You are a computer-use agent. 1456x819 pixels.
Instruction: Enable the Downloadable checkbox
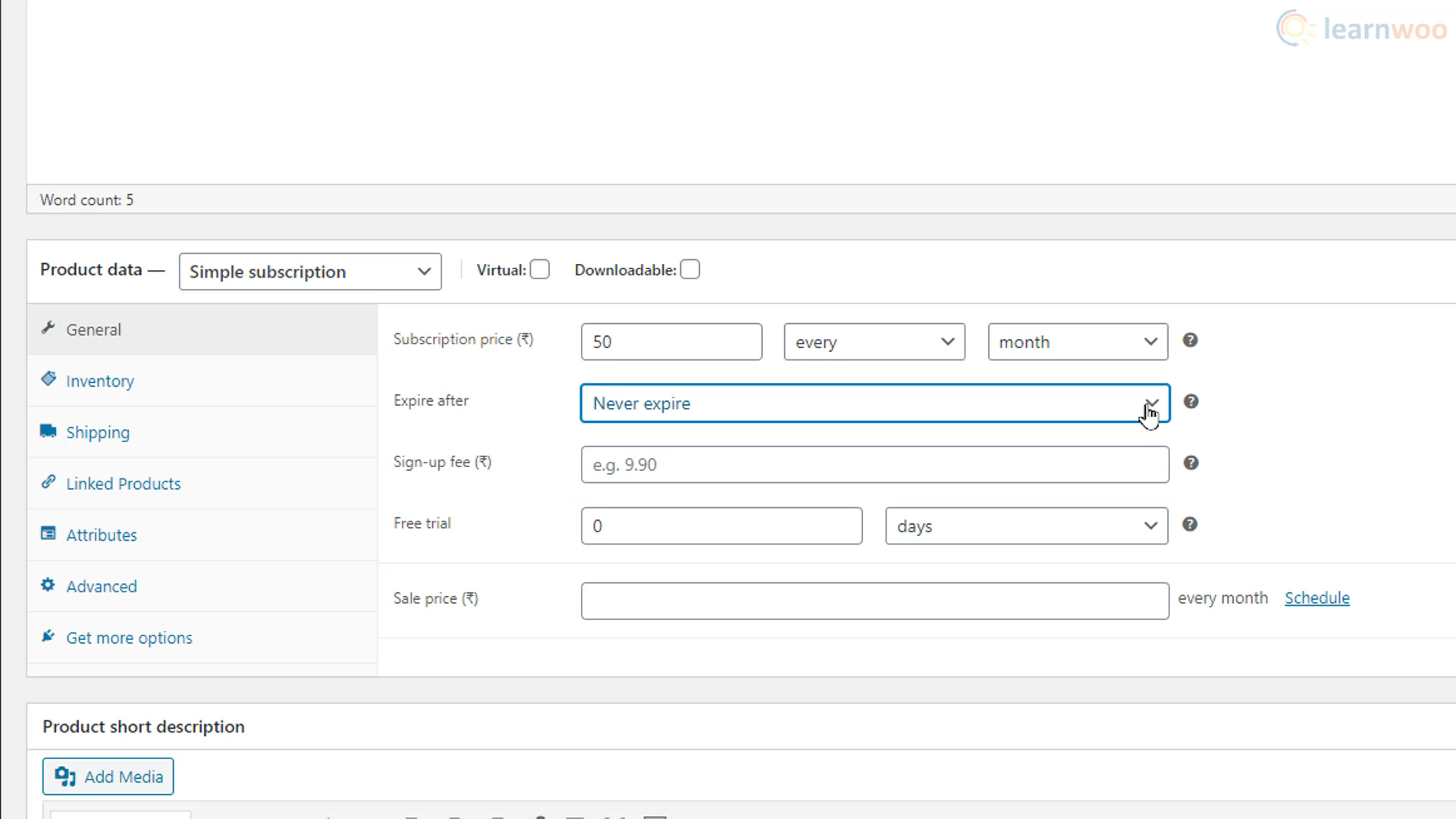click(x=691, y=270)
